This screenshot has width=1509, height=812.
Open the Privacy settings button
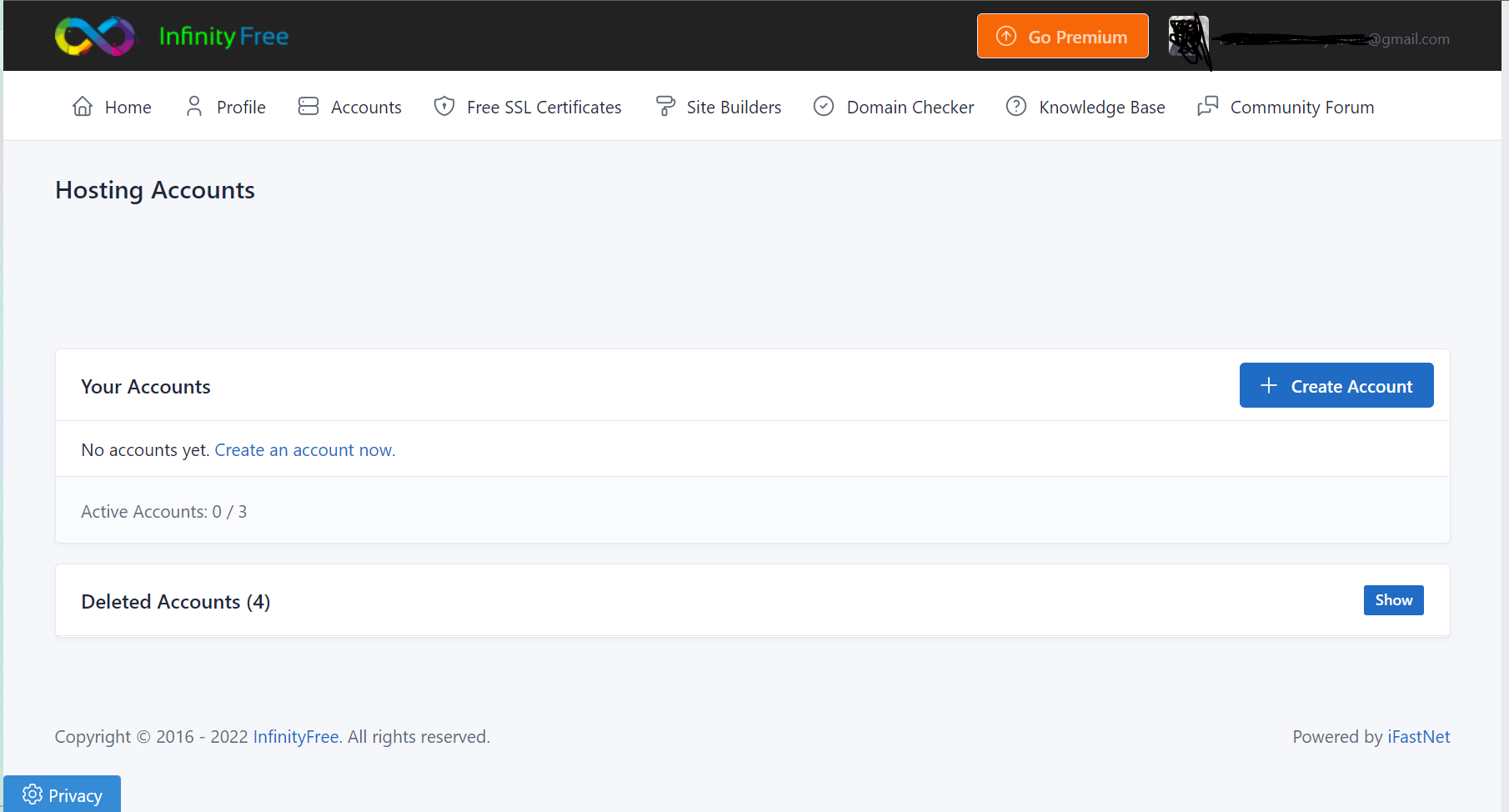(x=62, y=794)
